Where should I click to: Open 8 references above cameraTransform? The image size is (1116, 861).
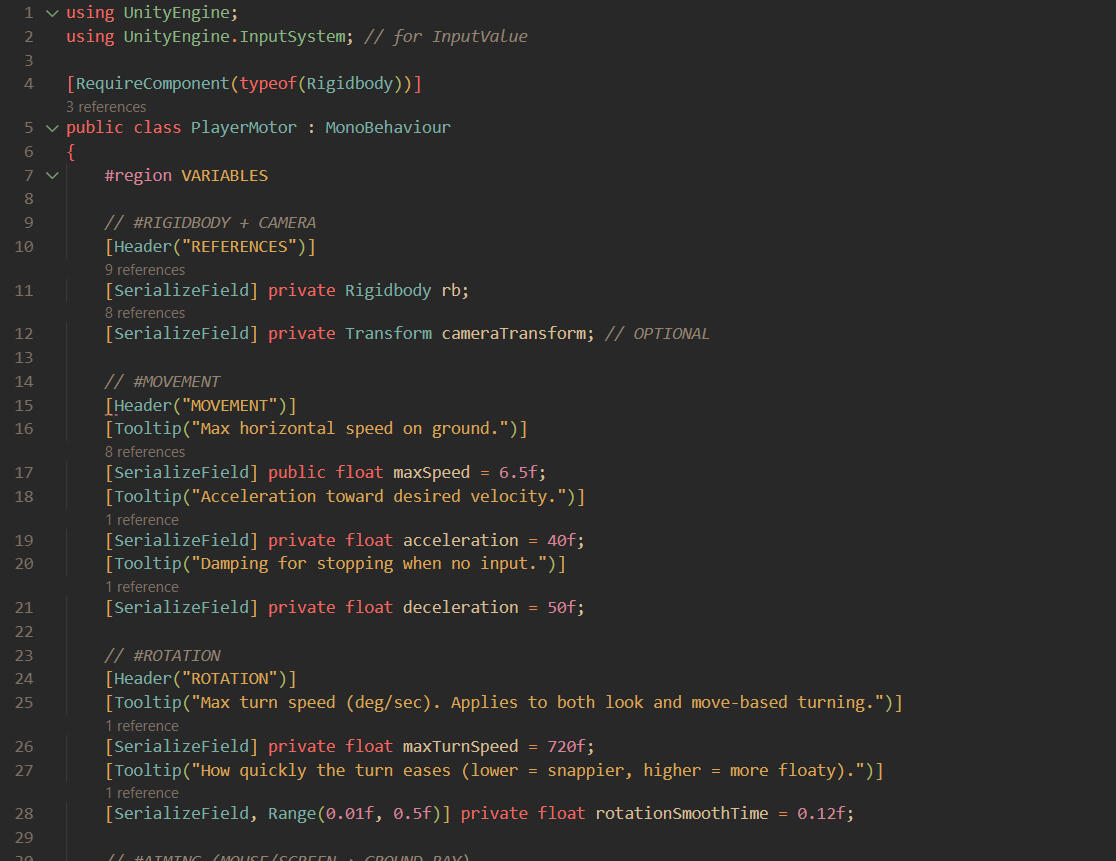[145, 313]
